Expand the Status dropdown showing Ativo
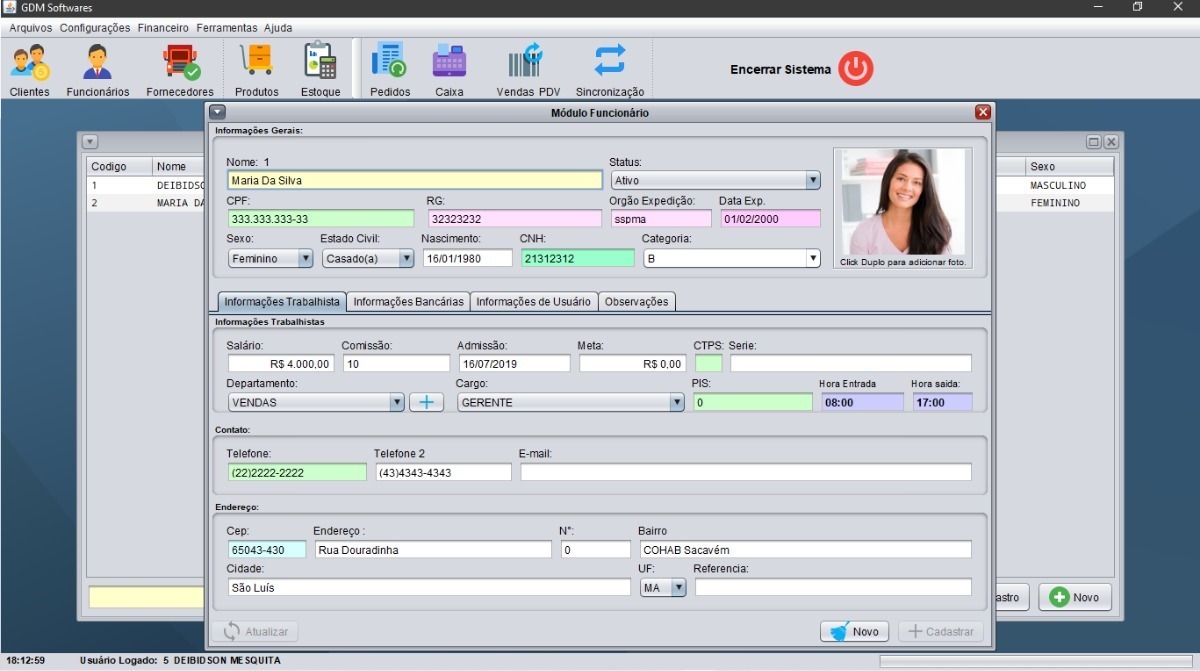Screen dimensions: 1200x671 pyautogui.click(x=715, y=181)
